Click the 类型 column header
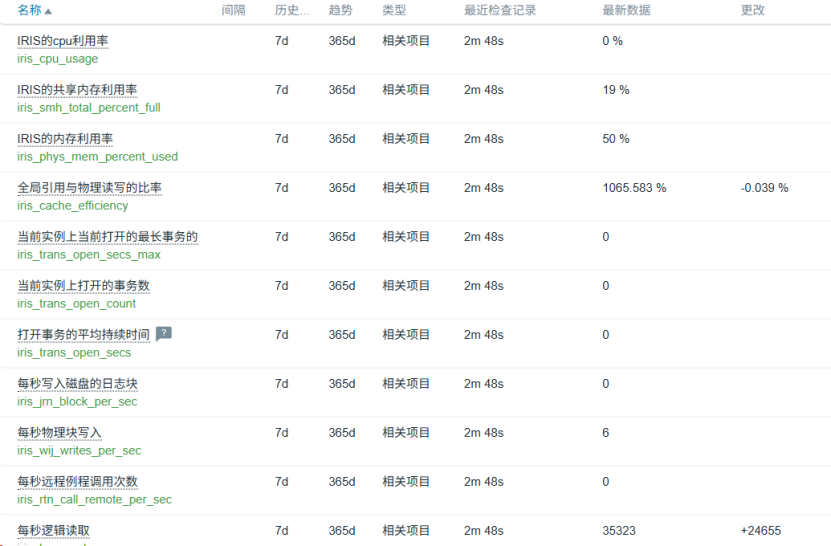 click(x=394, y=10)
